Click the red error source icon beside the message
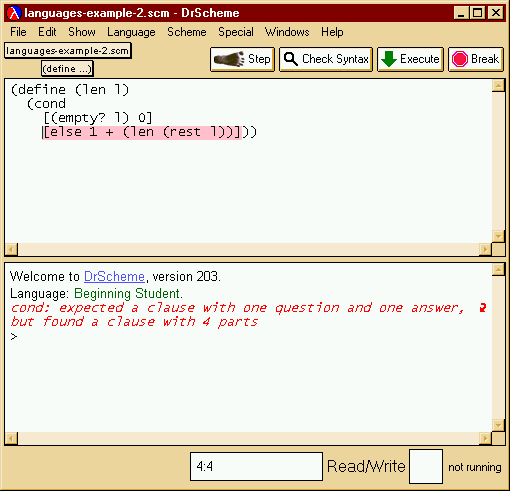Image resolution: width=510 pixels, height=491 pixels. coord(482,308)
